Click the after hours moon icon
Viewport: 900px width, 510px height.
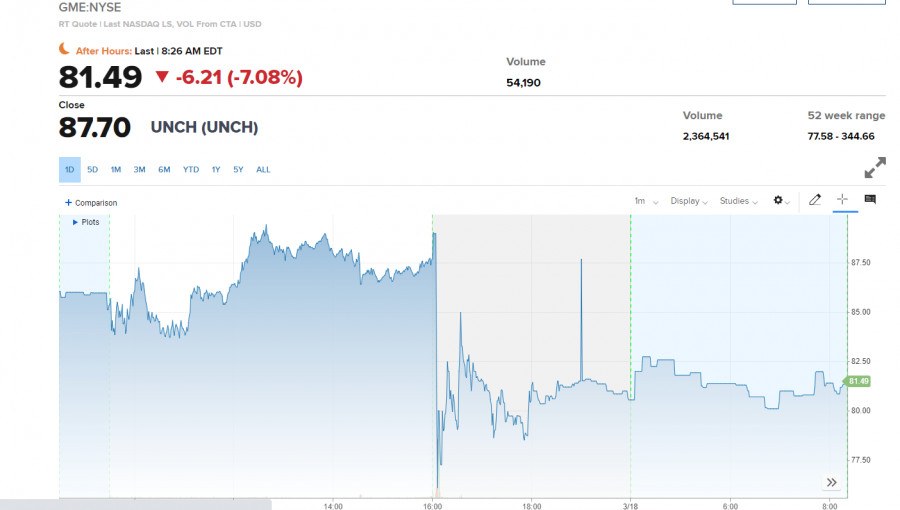(64, 49)
